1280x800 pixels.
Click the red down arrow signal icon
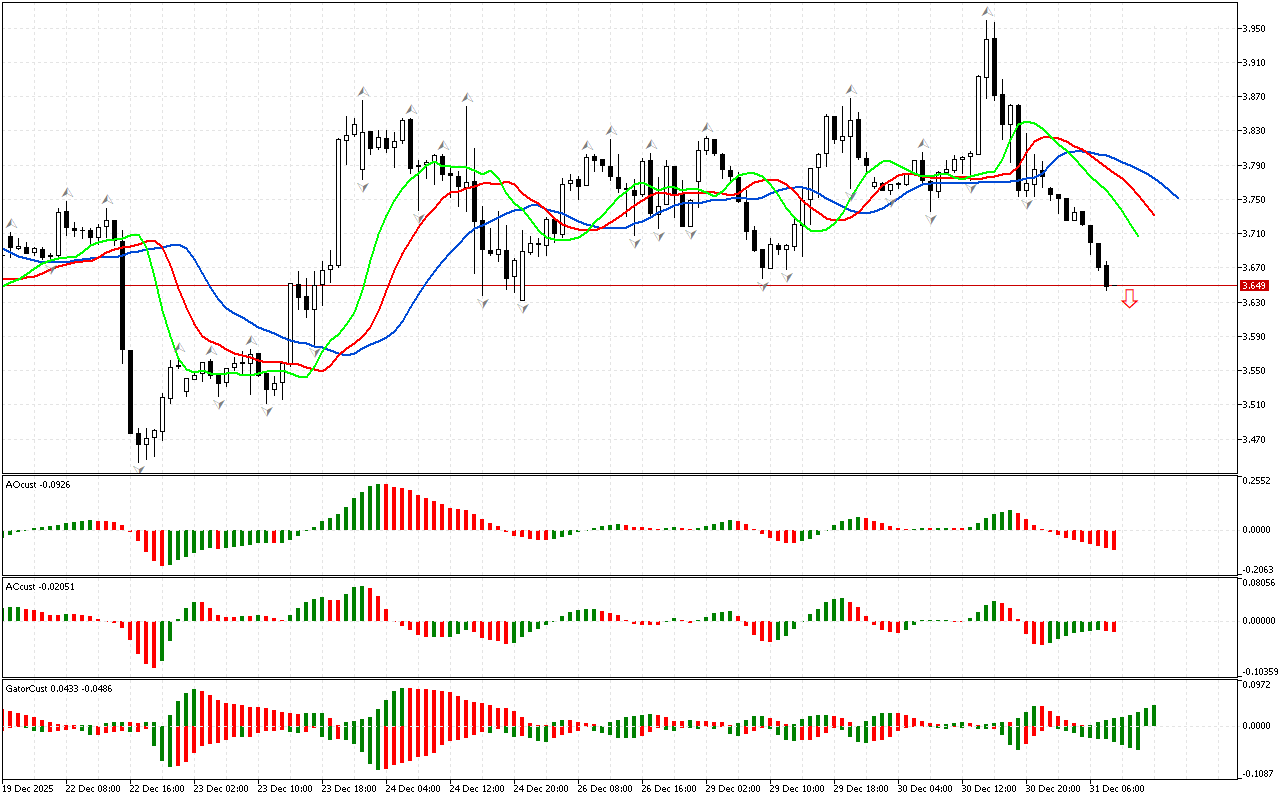point(1129,298)
